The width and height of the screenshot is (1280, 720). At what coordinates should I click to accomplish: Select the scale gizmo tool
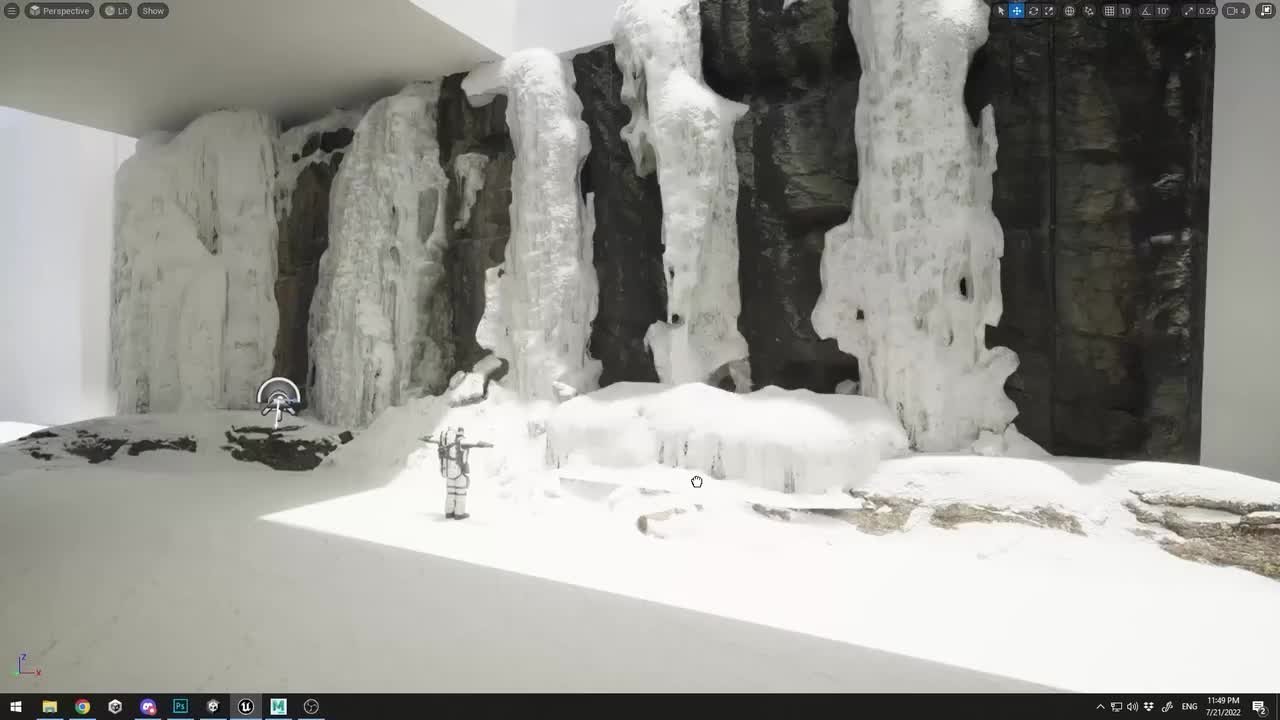1049,11
